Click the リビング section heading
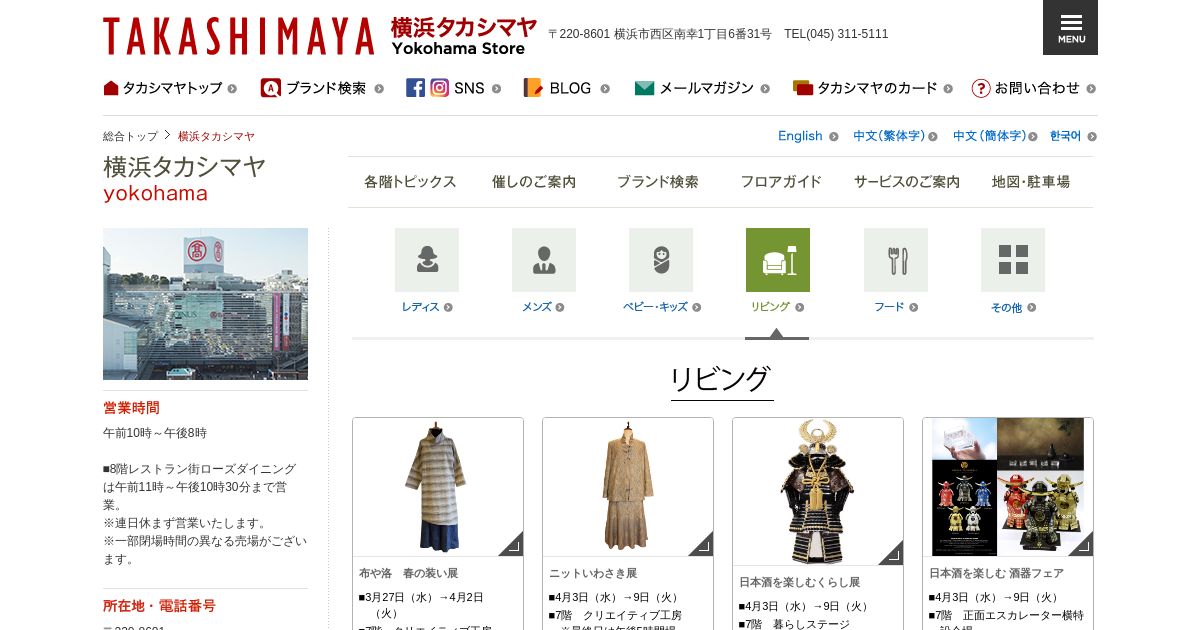 [x=722, y=379]
